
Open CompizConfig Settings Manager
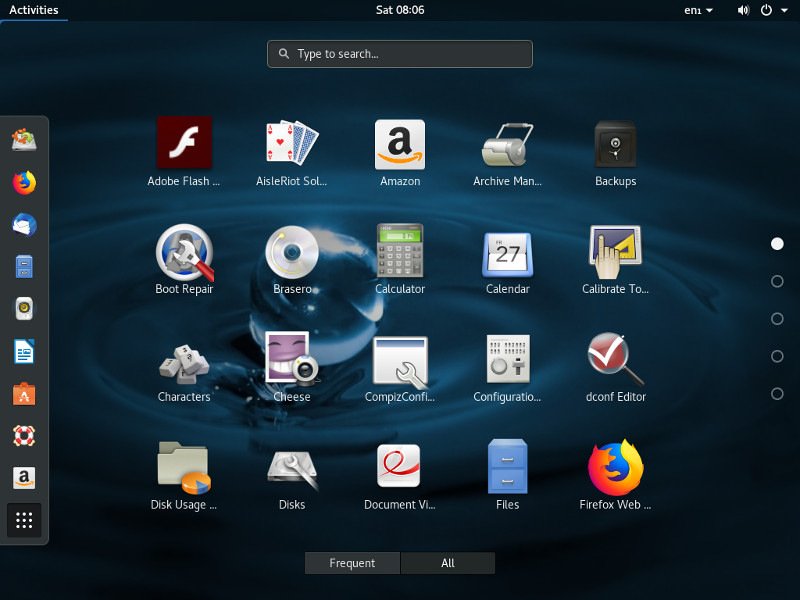[399, 367]
